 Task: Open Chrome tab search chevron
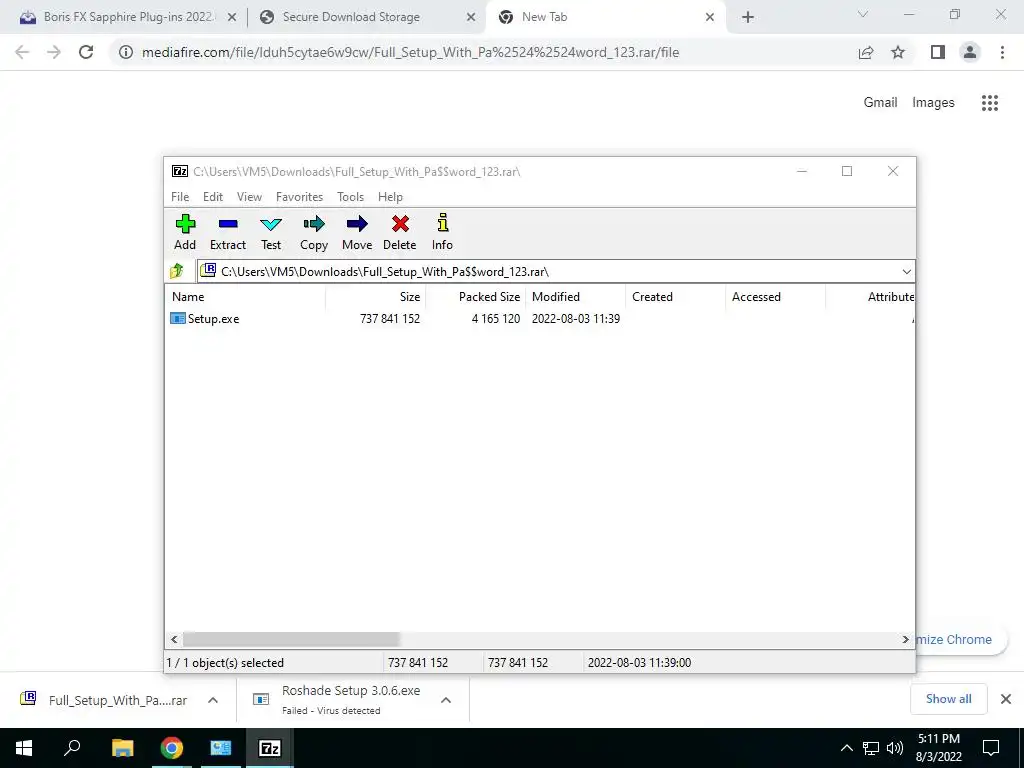pos(863,14)
